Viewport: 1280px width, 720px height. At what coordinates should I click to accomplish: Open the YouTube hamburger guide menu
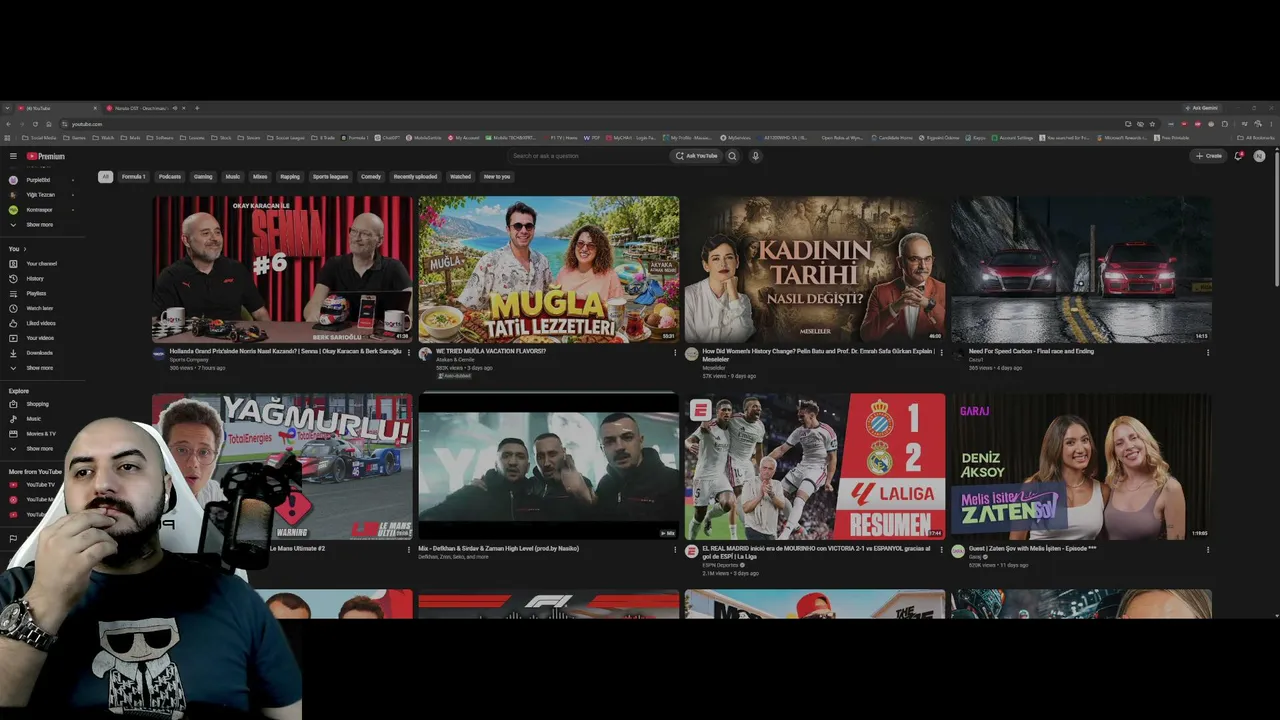pos(13,156)
